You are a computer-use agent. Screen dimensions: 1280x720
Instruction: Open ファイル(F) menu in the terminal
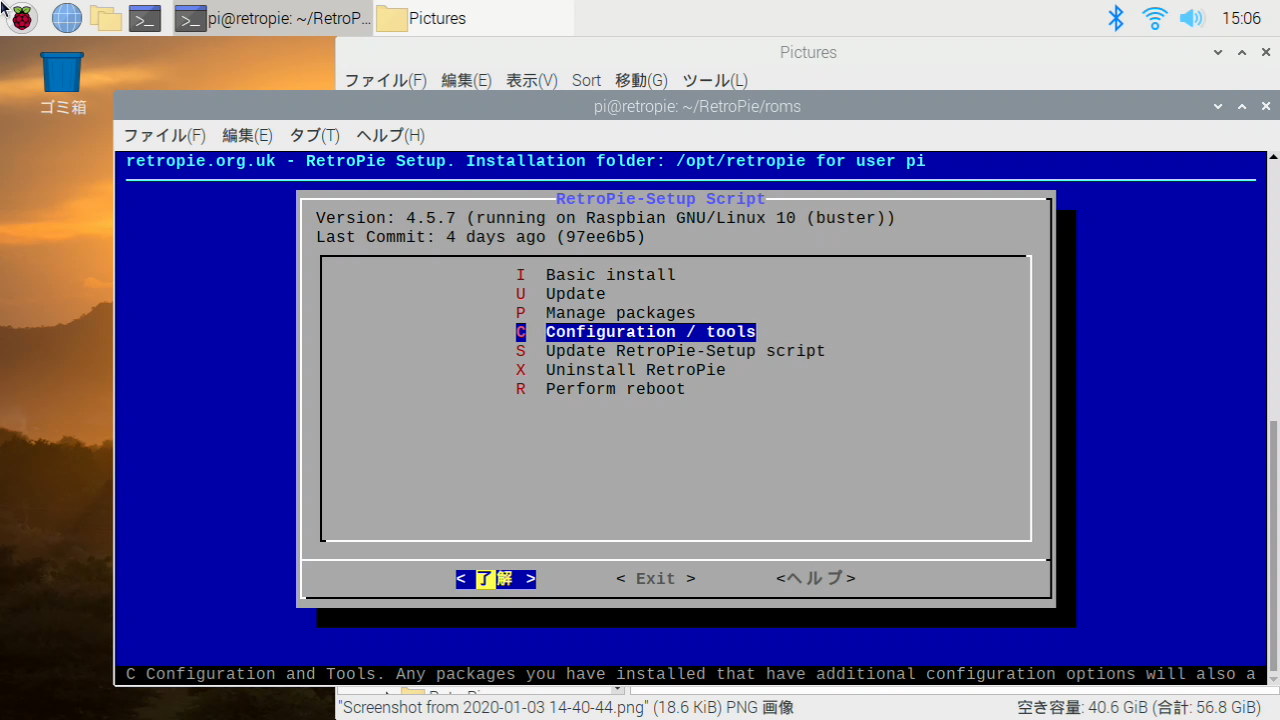(164, 135)
